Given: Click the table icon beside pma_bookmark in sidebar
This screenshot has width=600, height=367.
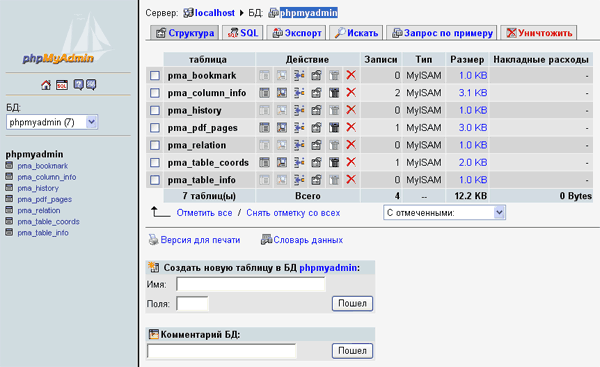Looking at the screenshot, I should (x=9, y=165).
